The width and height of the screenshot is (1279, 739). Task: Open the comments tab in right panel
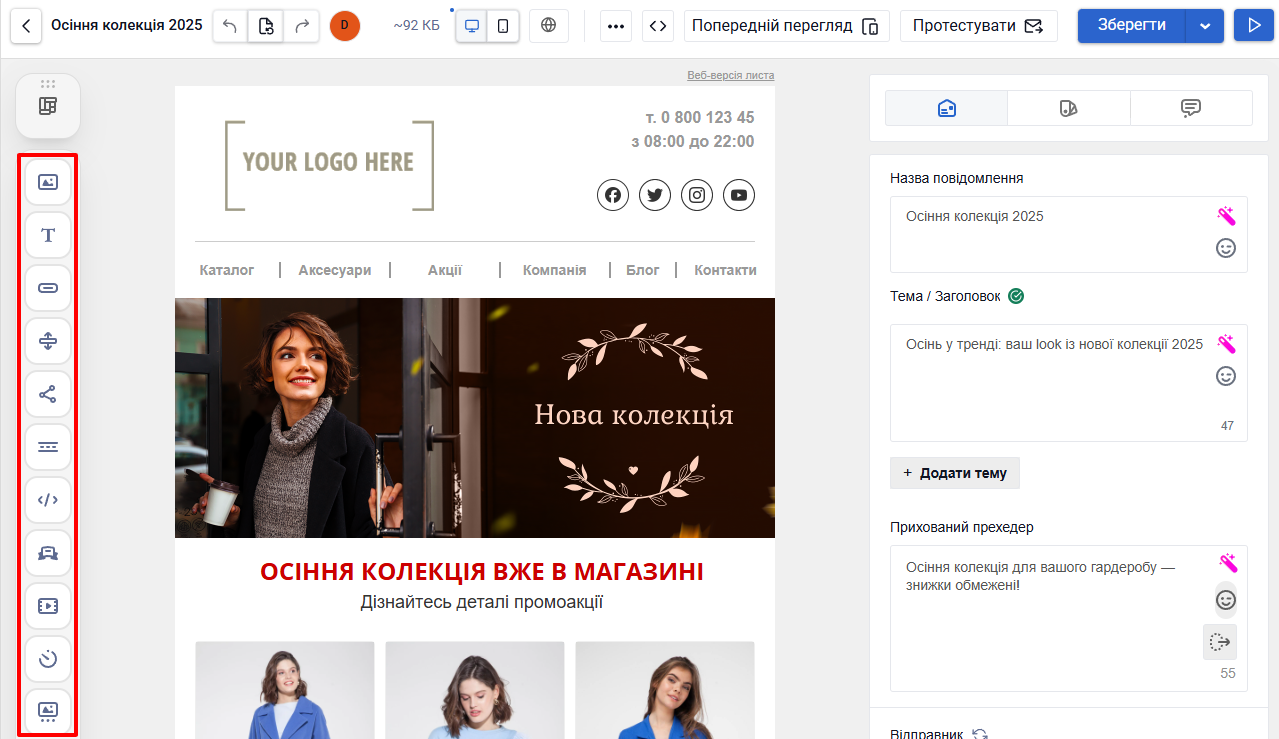tap(1190, 108)
